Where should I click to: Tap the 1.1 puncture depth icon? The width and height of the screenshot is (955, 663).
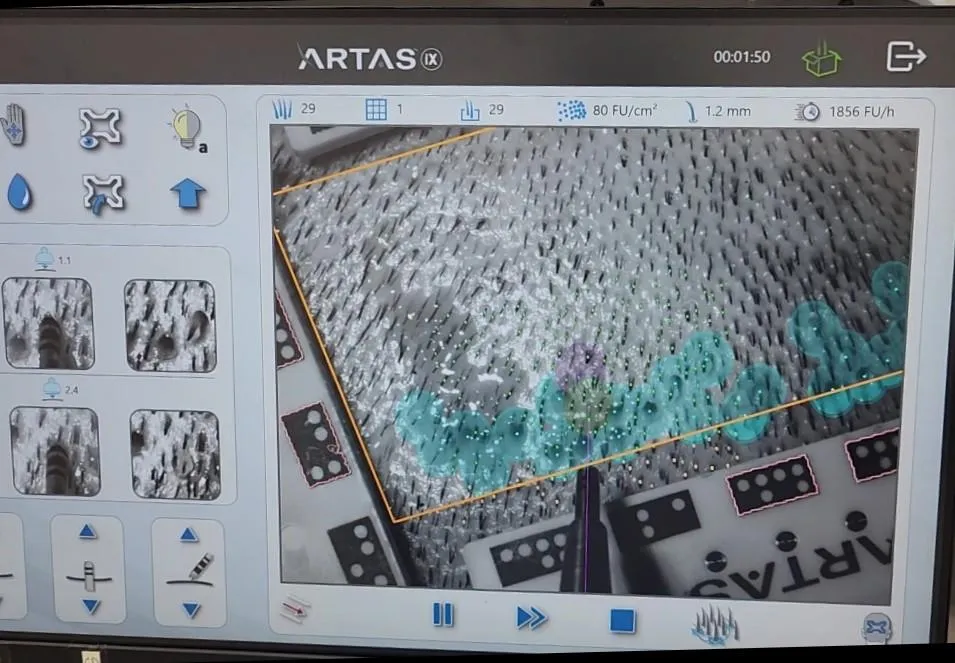[x=44, y=259]
